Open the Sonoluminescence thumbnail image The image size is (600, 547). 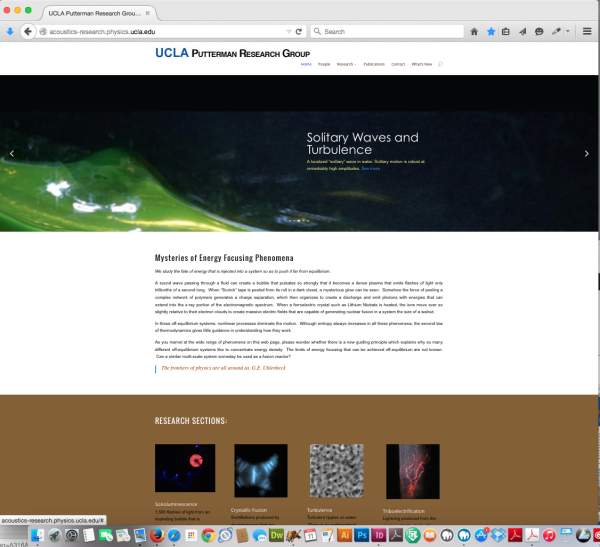pyautogui.click(x=185, y=468)
